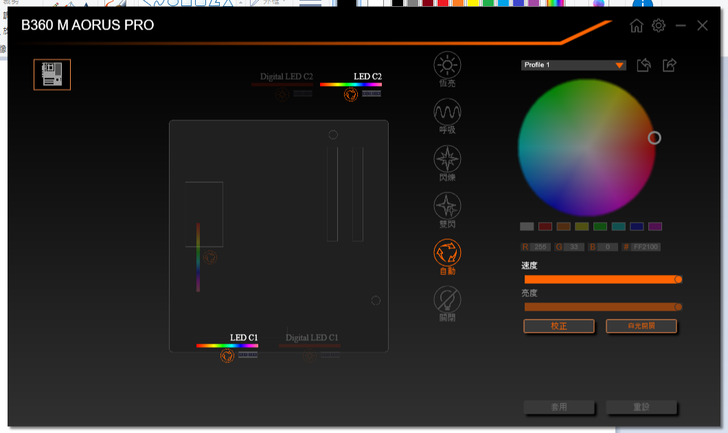Choose the flash mode (閃爍) icon
Image resolution: width=728 pixels, height=433 pixels.
pos(447,159)
